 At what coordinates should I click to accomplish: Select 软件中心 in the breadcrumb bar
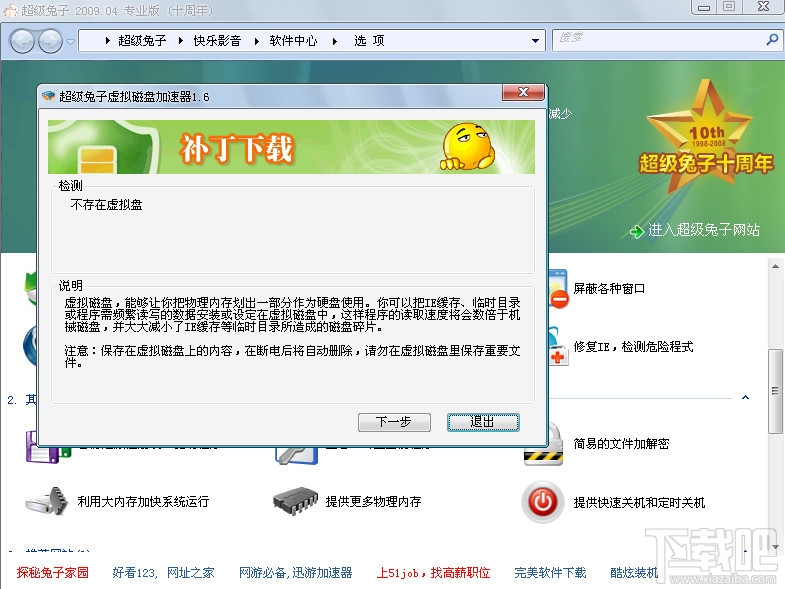(x=293, y=41)
